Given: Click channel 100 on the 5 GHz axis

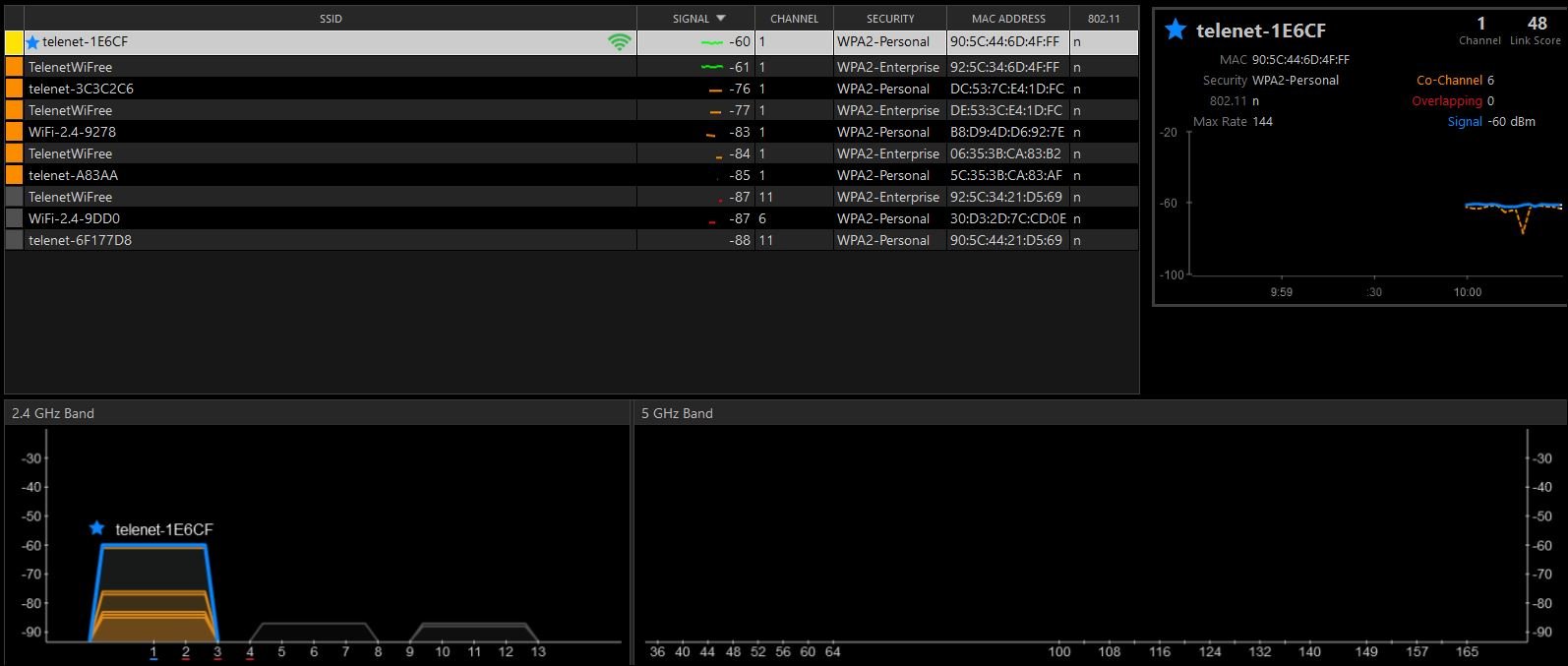Looking at the screenshot, I should (1058, 651).
